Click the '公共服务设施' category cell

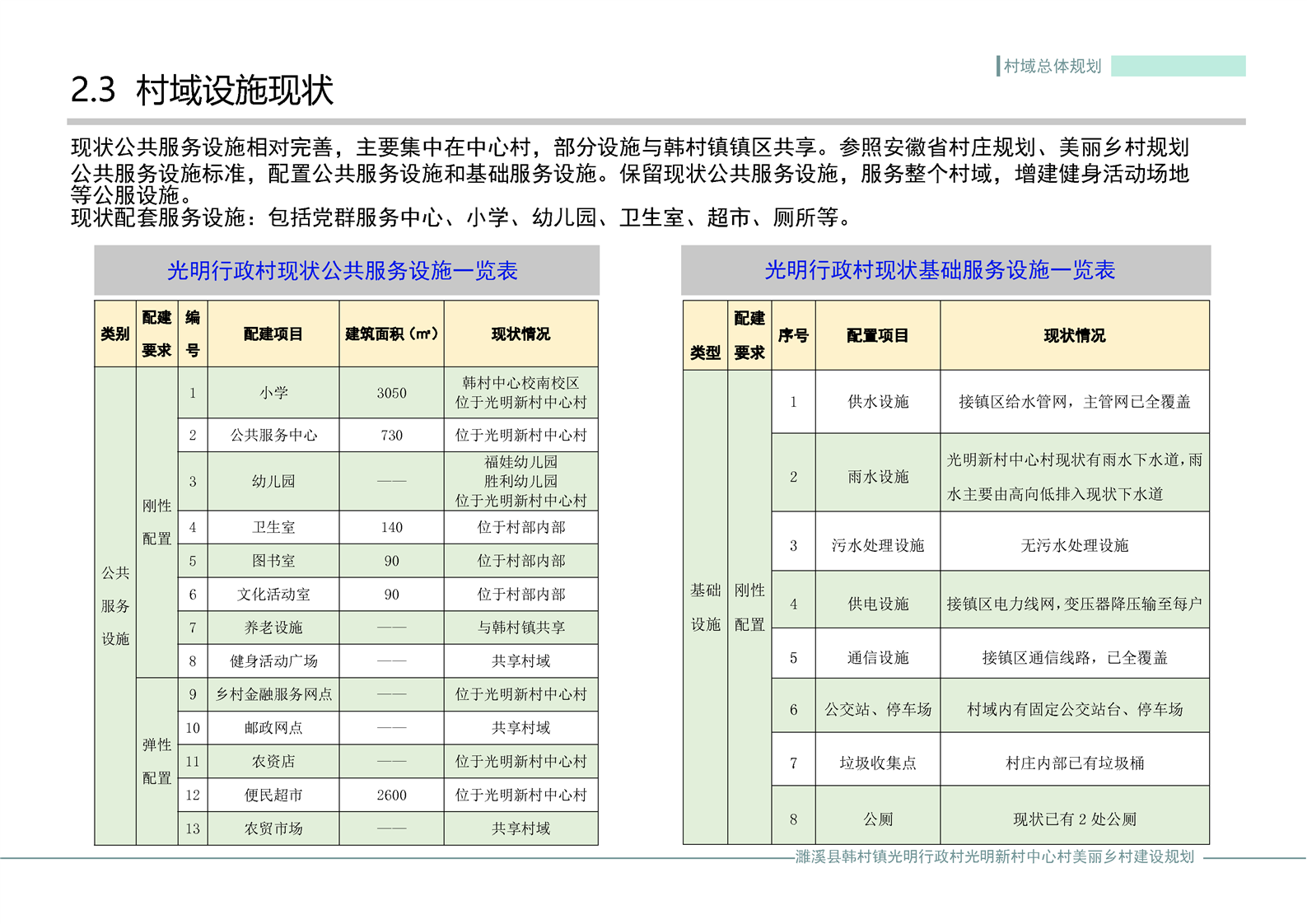pos(115,605)
